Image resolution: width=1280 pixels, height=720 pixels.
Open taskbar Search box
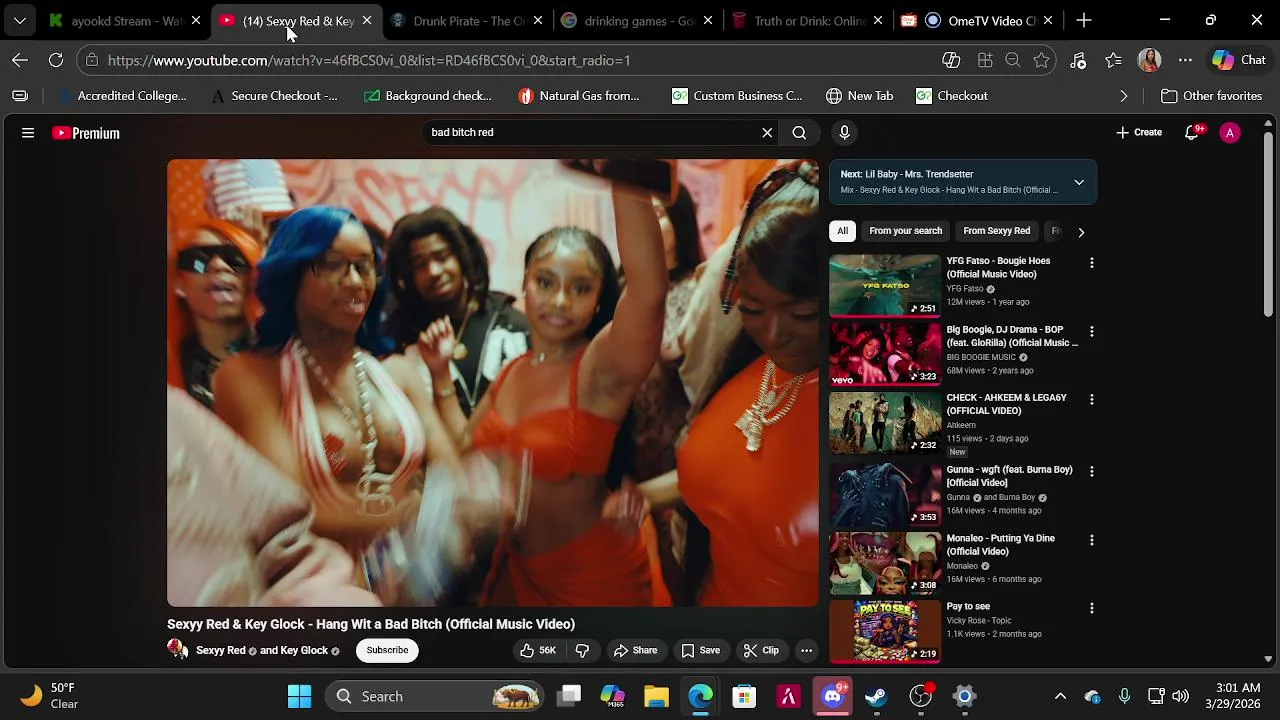click(436, 696)
